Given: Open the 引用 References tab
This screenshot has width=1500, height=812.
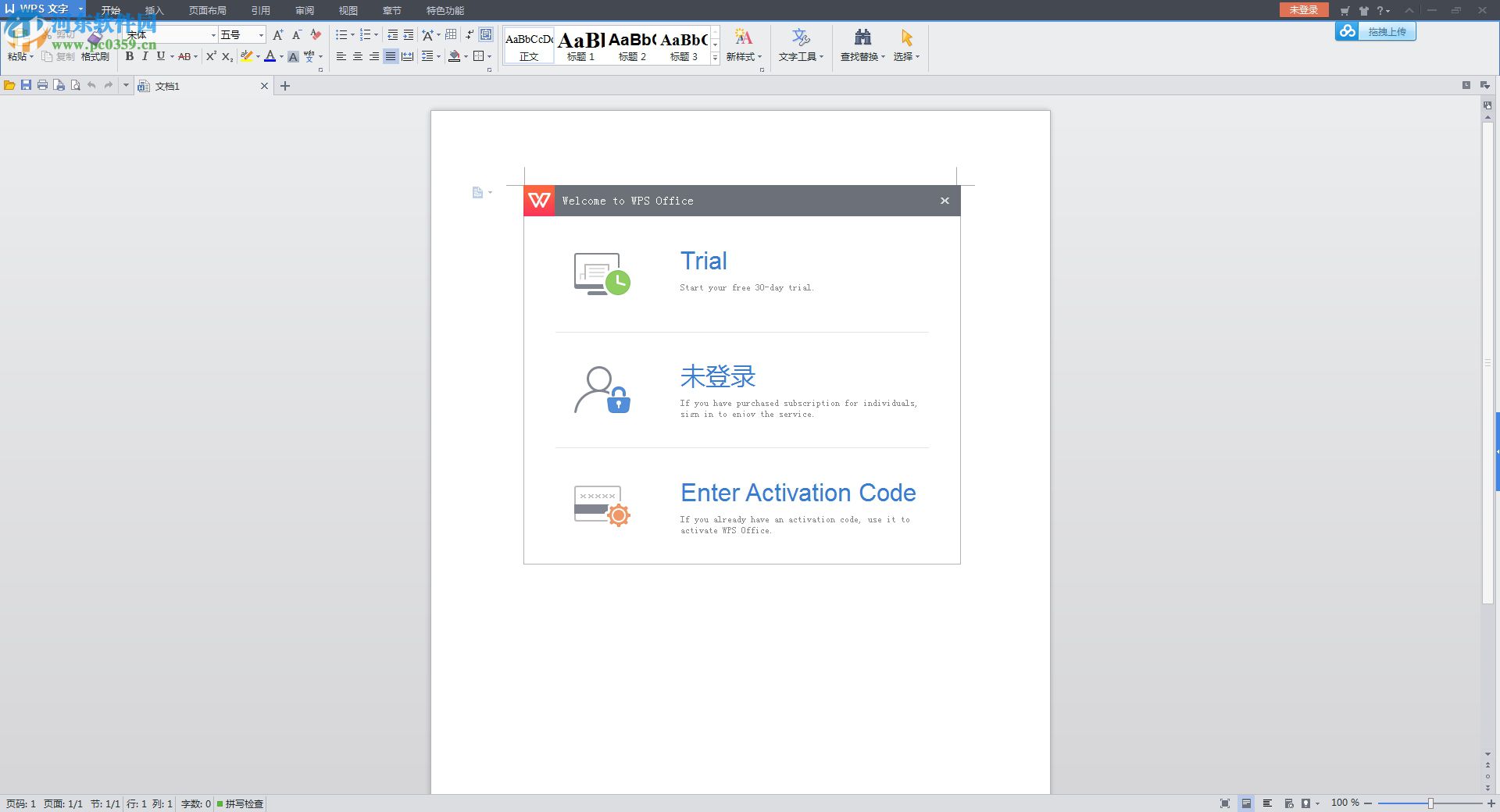Looking at the screenshot, I should click(261, 10).
